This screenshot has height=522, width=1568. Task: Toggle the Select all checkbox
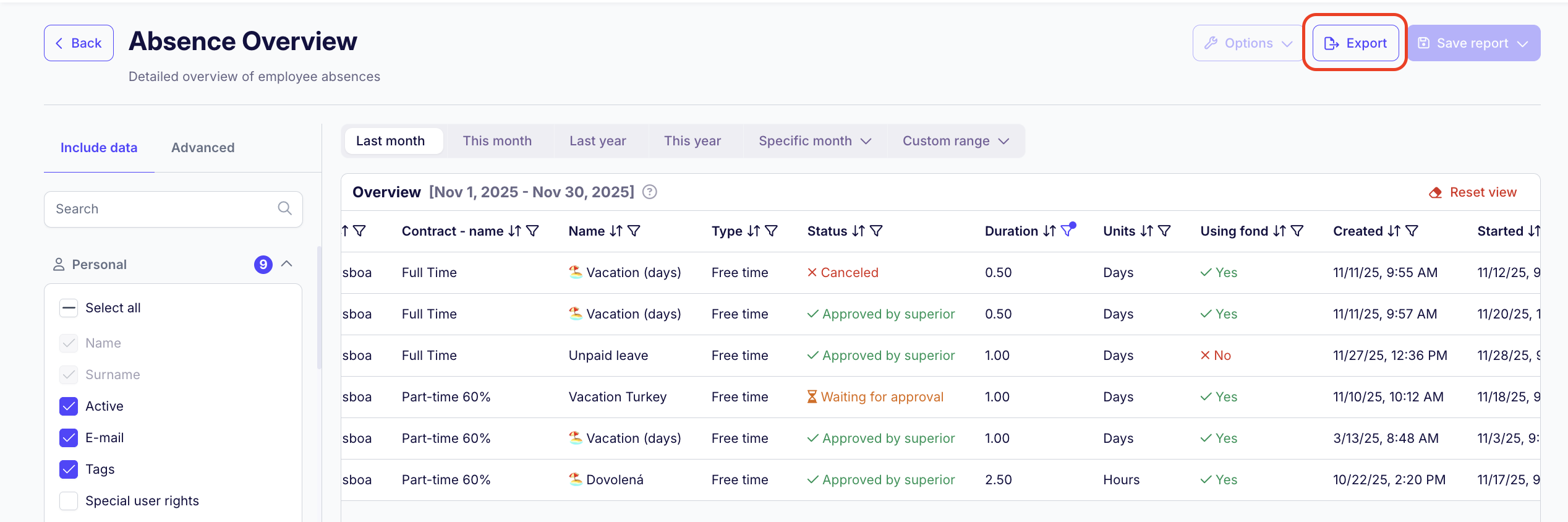(x=69, y=308)
